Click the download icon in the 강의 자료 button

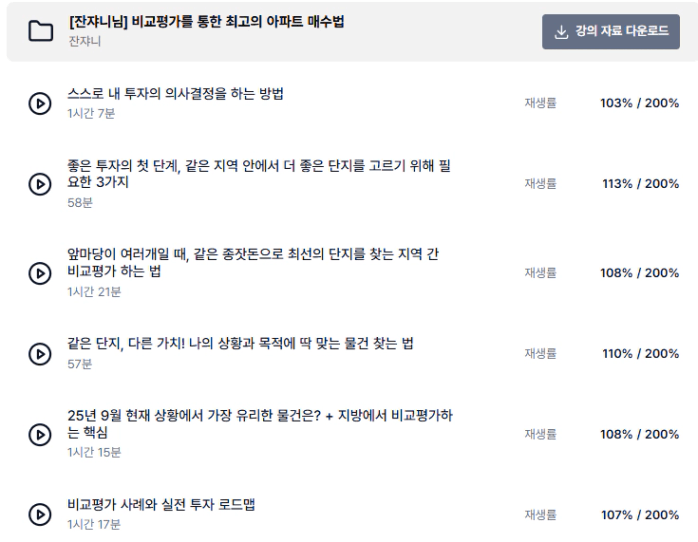click(561, 32)
